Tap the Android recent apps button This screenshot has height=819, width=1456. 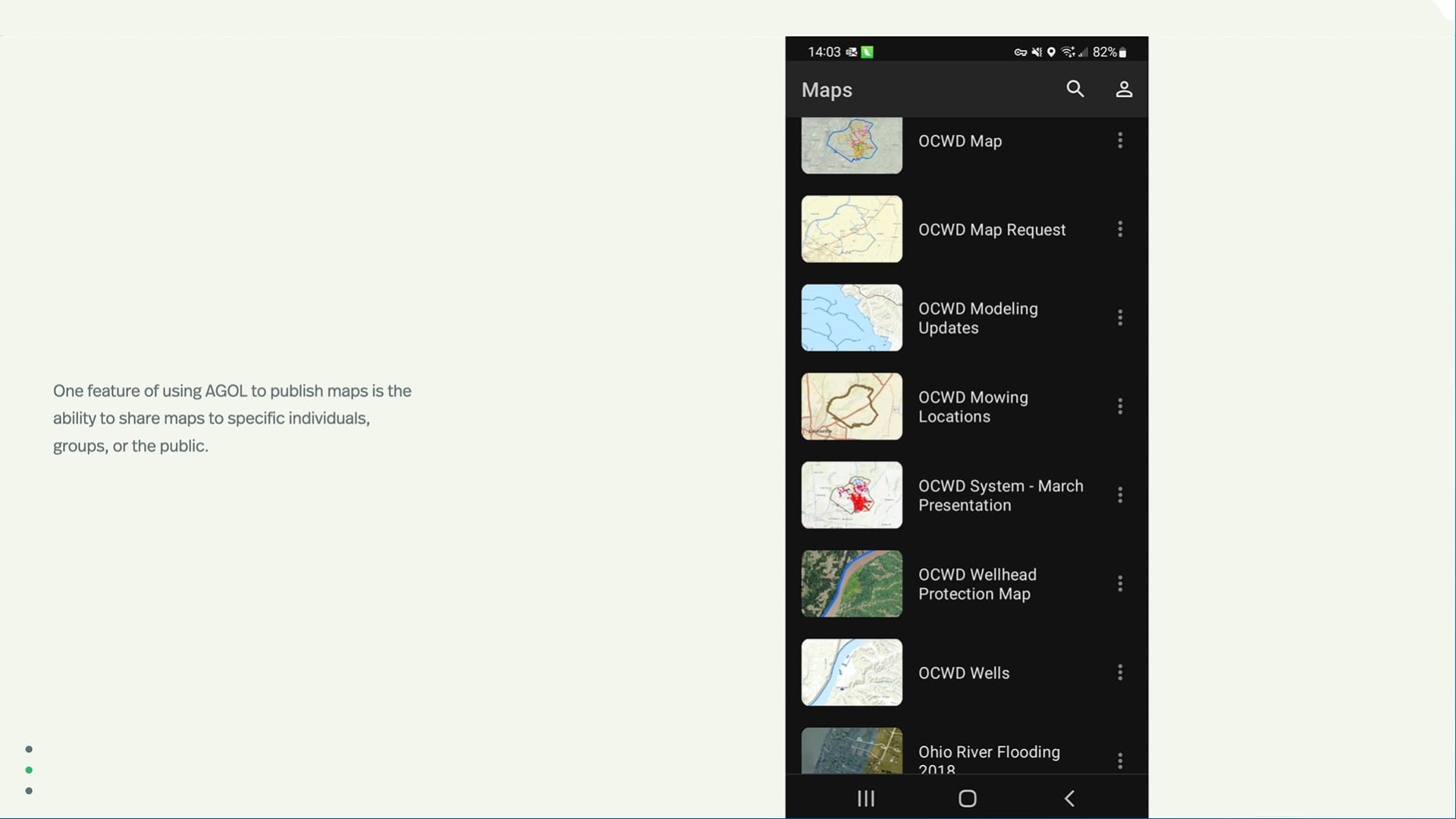tap(866, 799)
